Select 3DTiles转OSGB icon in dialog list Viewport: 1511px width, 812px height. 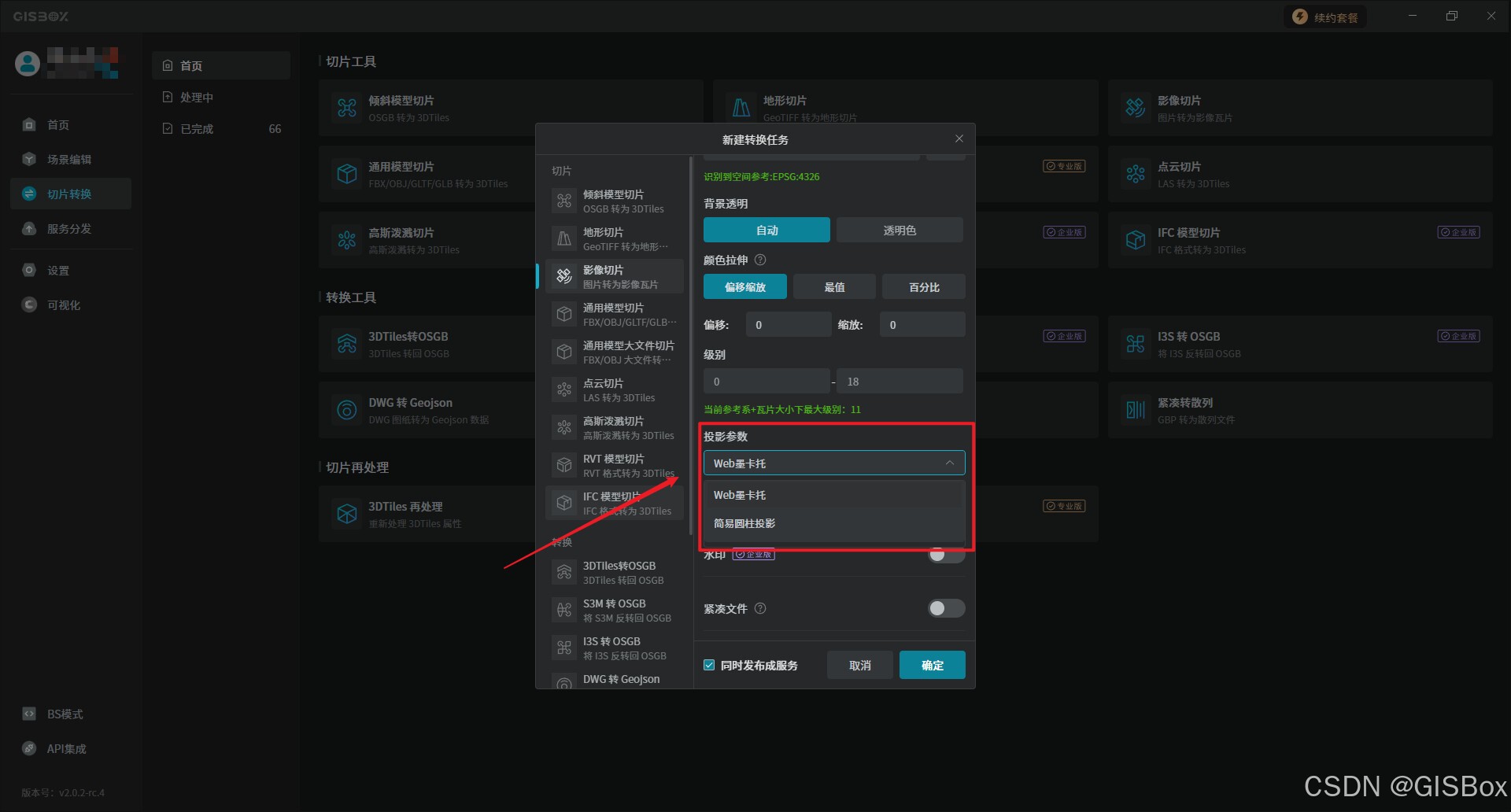pos(564,573)
